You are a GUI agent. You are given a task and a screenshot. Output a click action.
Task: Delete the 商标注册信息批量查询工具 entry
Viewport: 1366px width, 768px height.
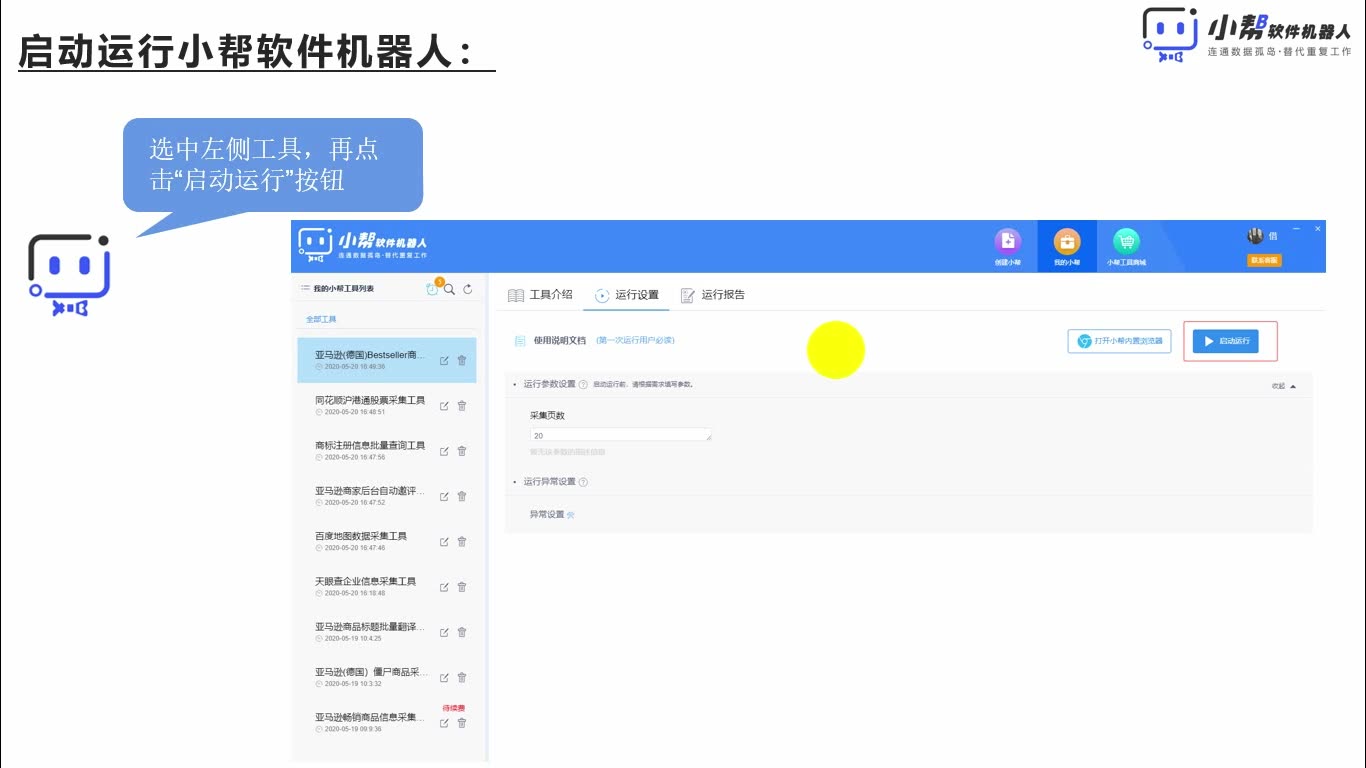pyautogui.click(x=462, y=451)
